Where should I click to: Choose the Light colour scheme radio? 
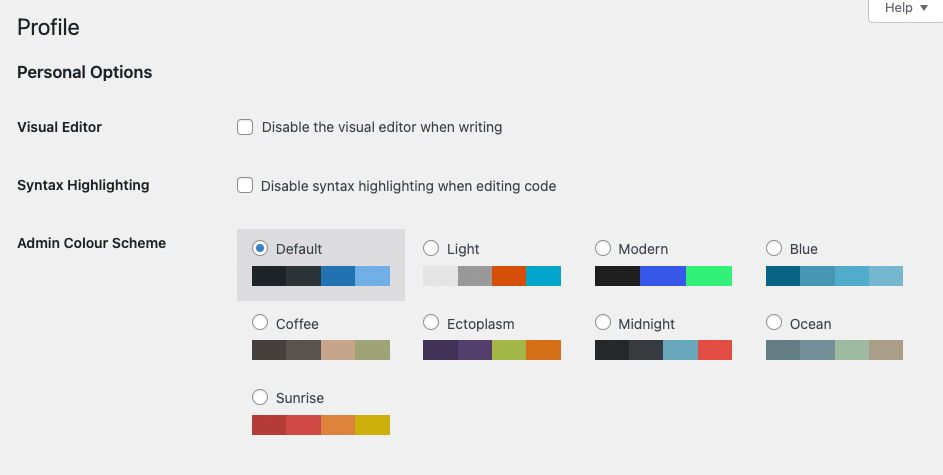(431, 248)
